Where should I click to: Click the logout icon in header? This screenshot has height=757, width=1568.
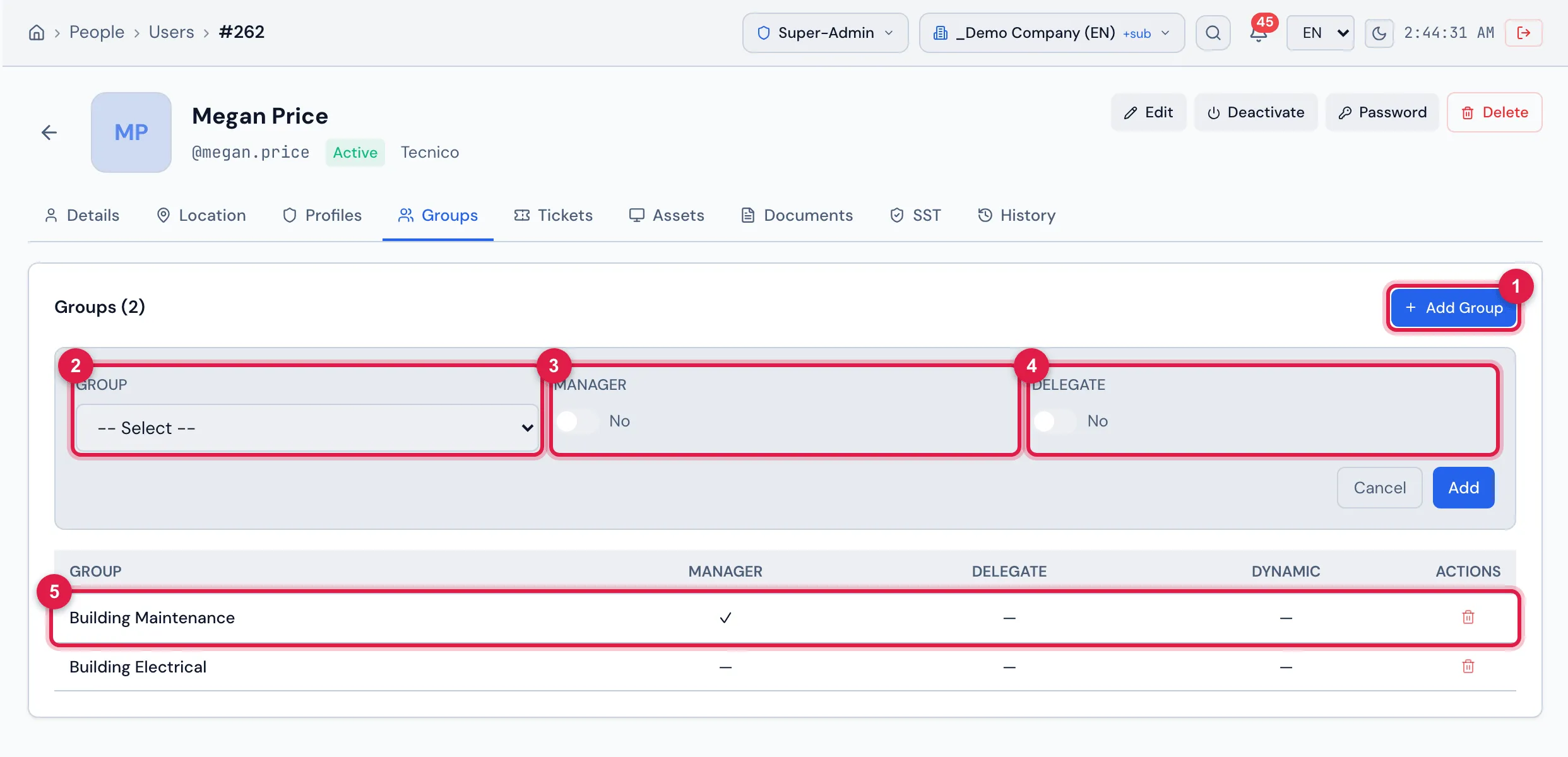pyautogui.click(x=1524, y=33)
